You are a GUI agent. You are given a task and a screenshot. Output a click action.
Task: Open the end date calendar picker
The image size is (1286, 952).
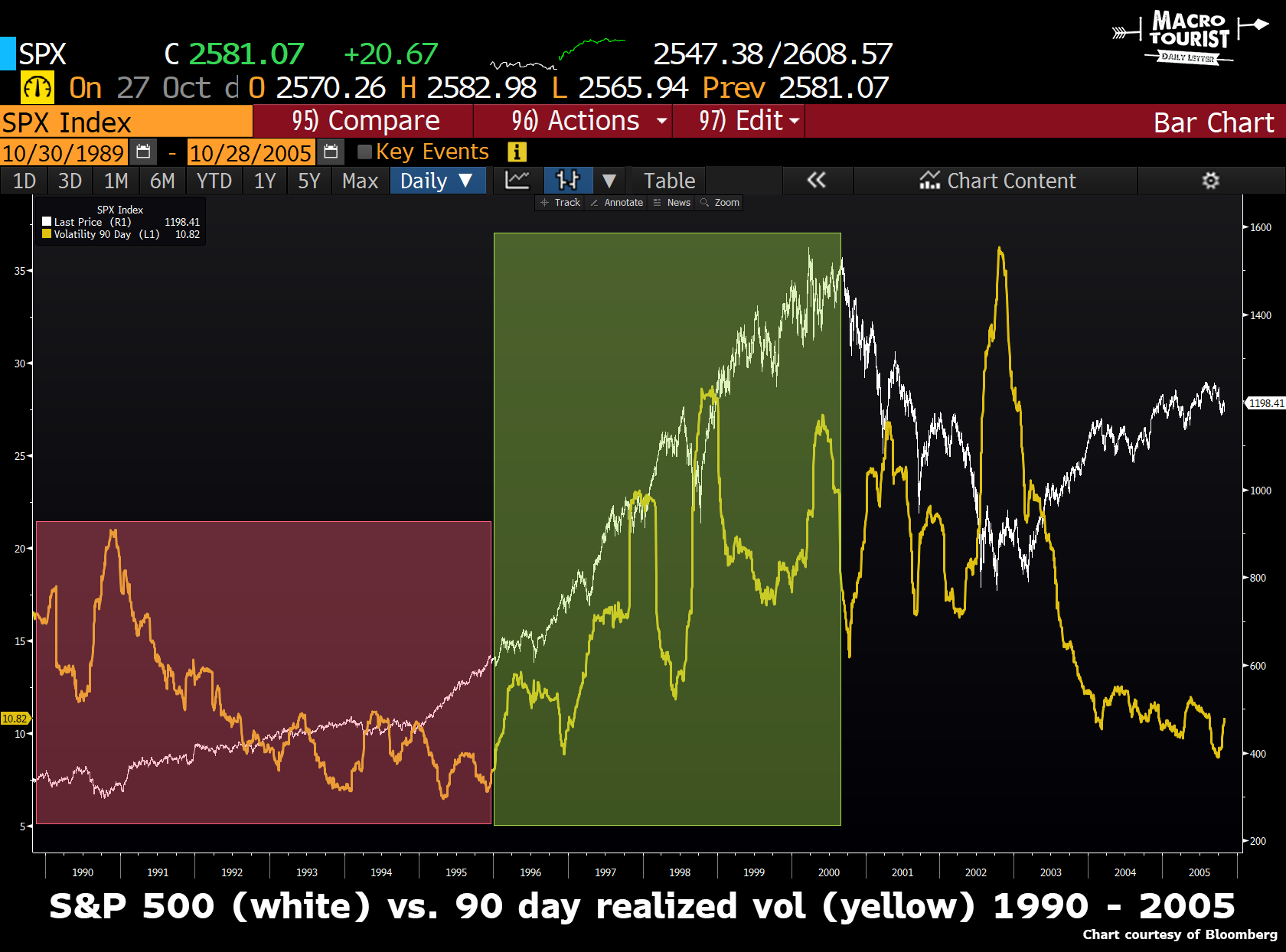(331, 152)
